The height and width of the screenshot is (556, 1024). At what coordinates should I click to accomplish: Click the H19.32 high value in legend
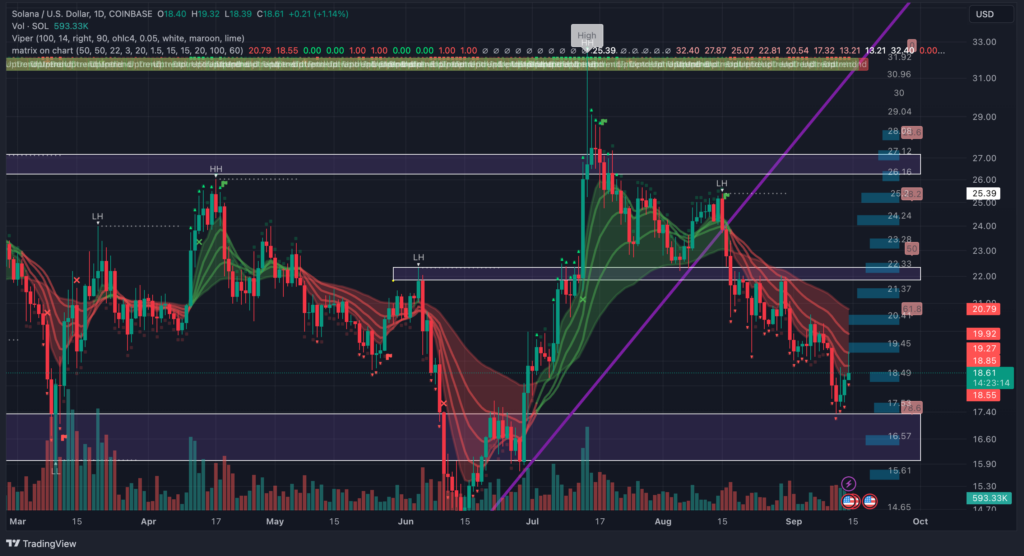pos(204,14)
